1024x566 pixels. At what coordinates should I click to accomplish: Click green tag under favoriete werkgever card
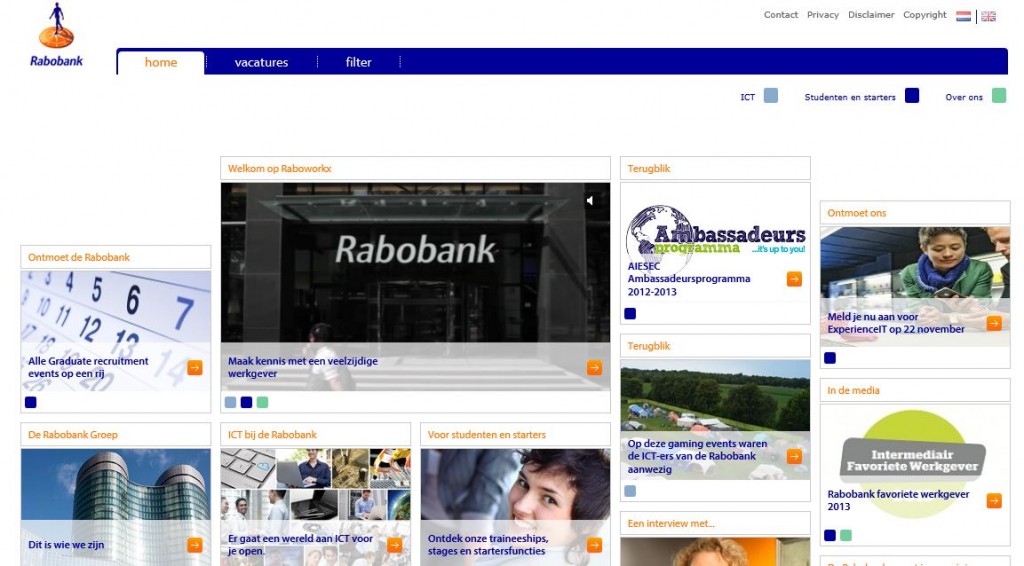pyautogui.click(x=846, y=536)
